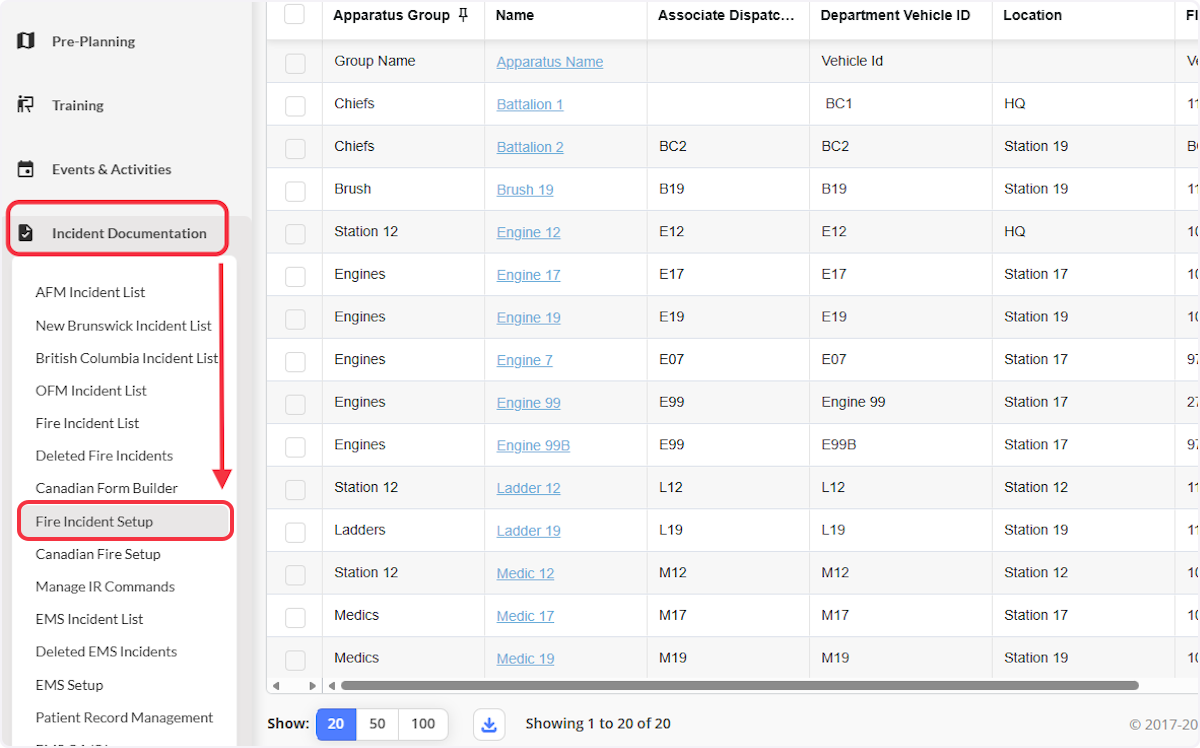Click the HQ location in Battalion 1 row
Image resolution: width=1200 pixels, height=748 pixels.
[x=1015, y=104]
